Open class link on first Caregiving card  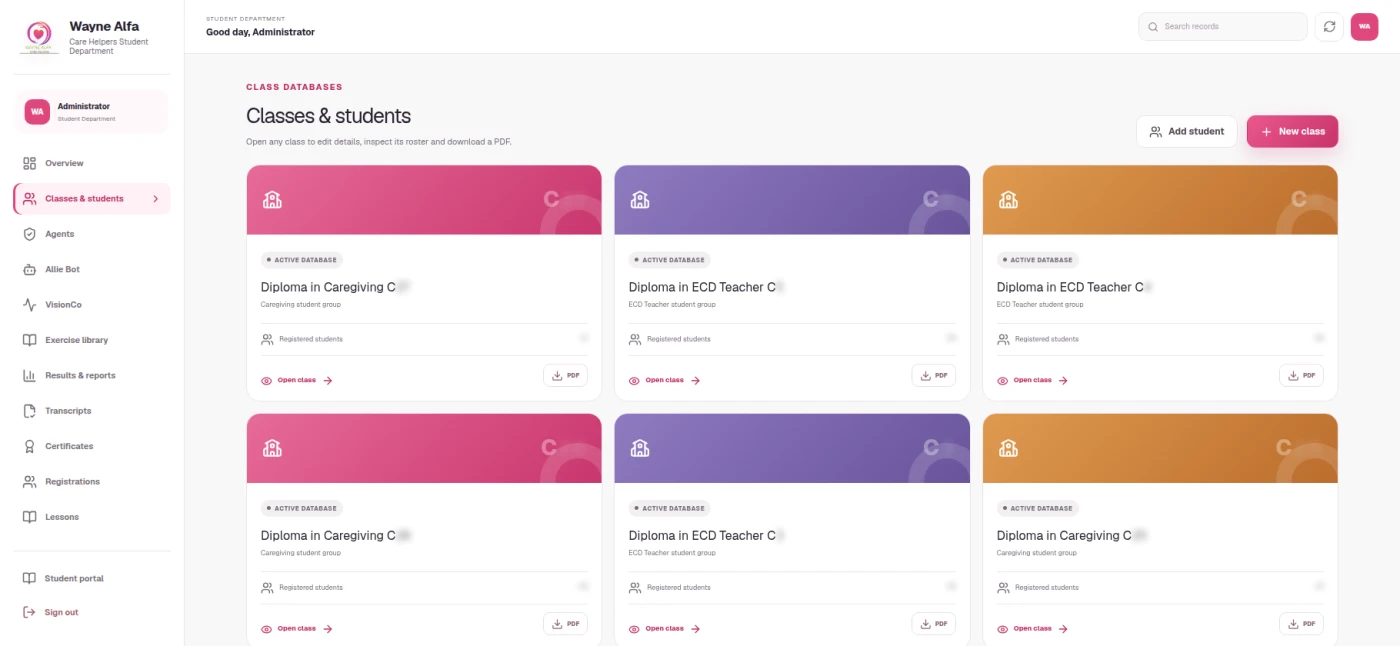(297, 380)
